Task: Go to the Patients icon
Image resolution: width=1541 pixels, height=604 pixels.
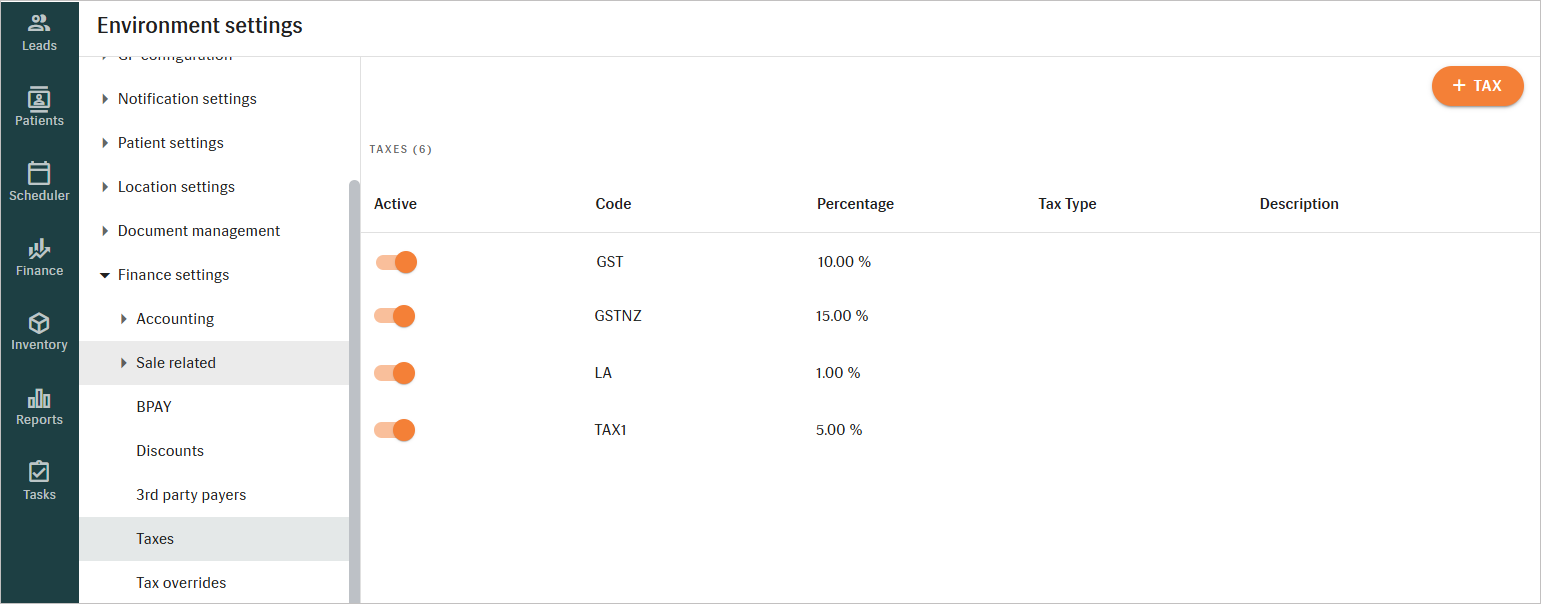Action: tap(39, 98)
